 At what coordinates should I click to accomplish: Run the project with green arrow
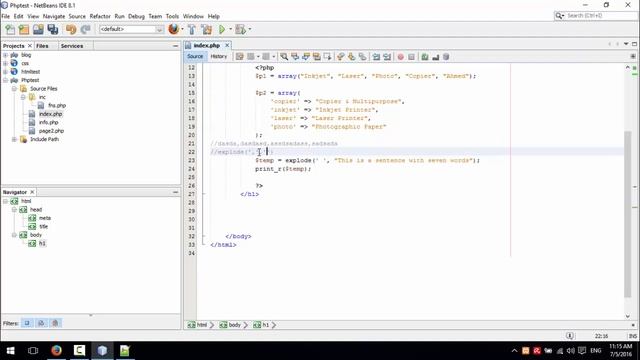click(222, 29)
